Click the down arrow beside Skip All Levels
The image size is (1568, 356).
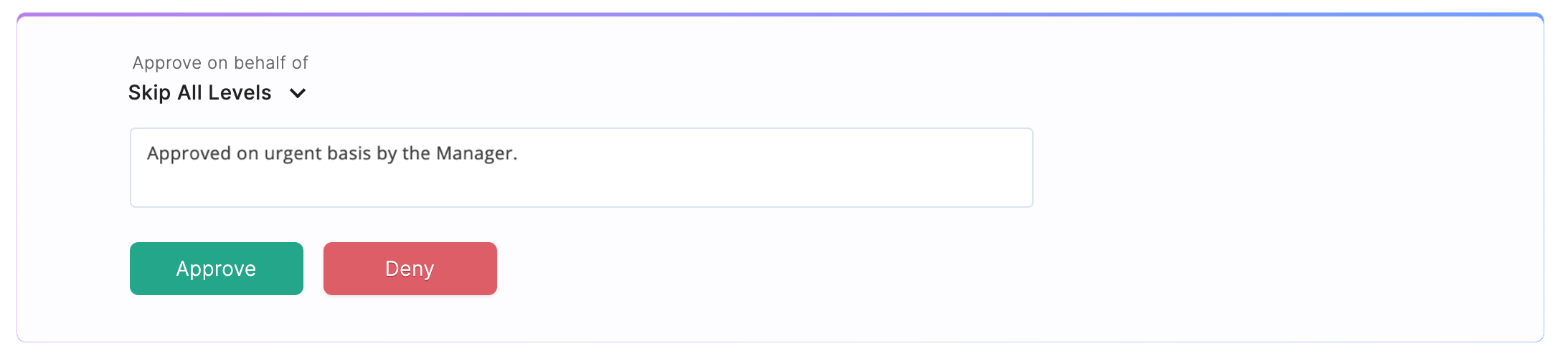click(298, 93)
